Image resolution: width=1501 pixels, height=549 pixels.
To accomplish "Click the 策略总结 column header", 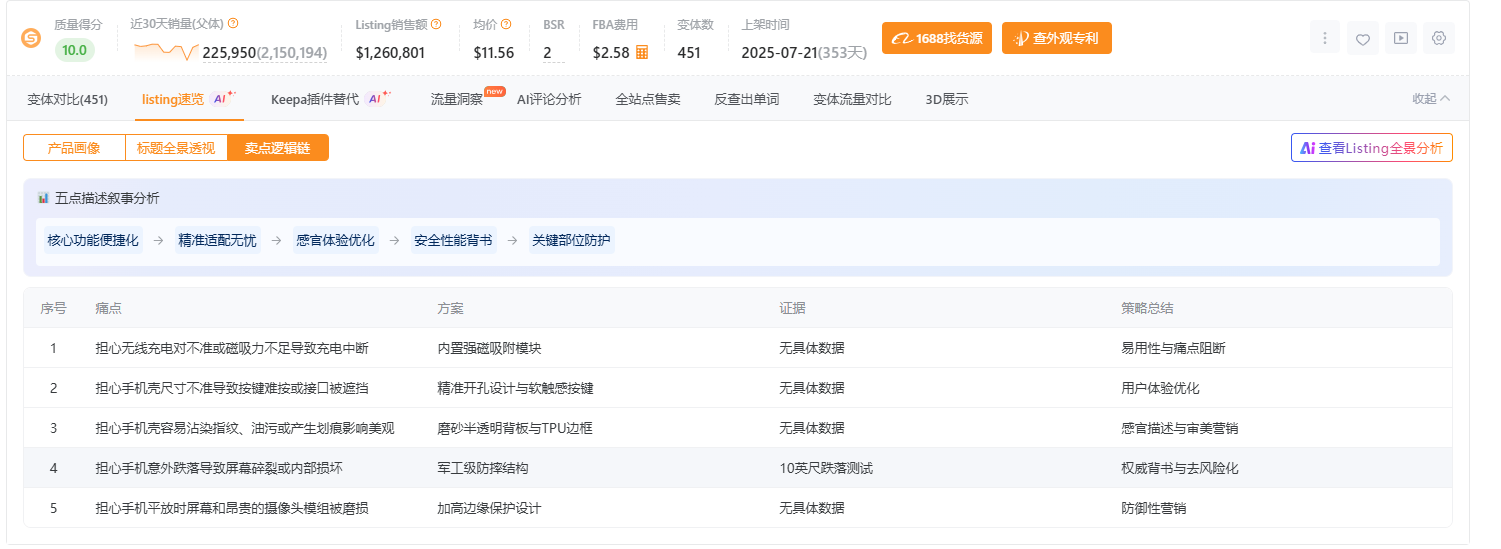I will click(1148, 308).
